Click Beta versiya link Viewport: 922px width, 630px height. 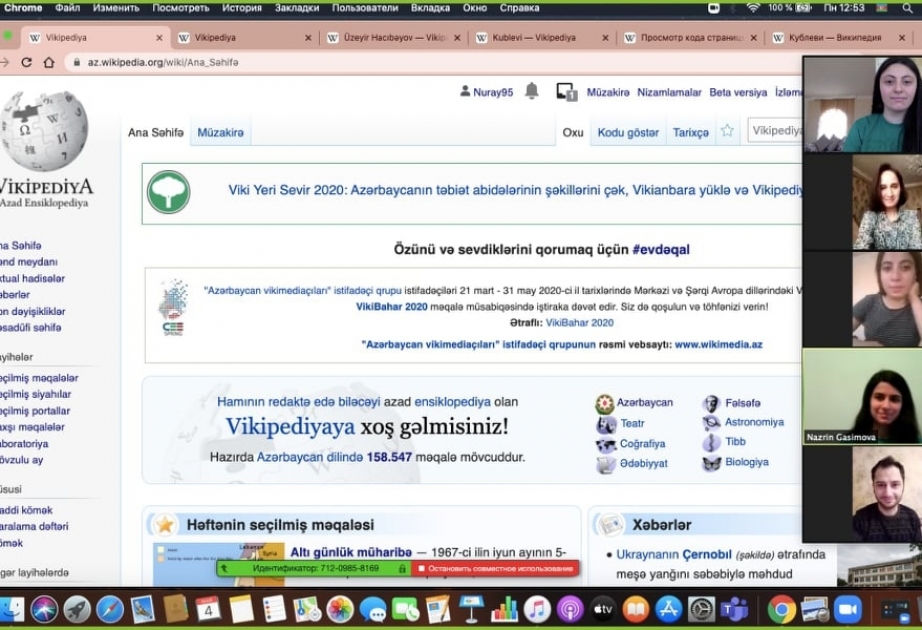(x=738, y=92)
